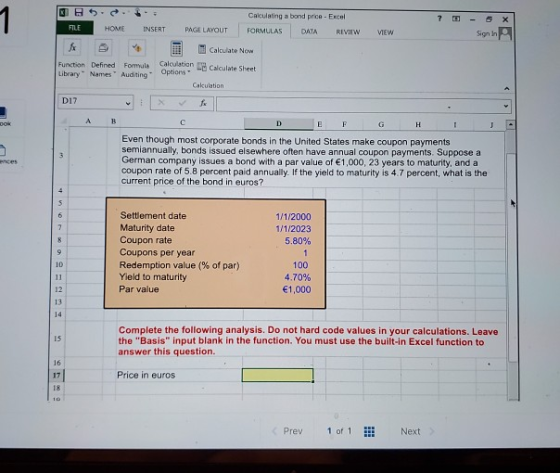Click the Settlement date value 1/1/2000
560x473 pixels.
click(x=293, y=216)
